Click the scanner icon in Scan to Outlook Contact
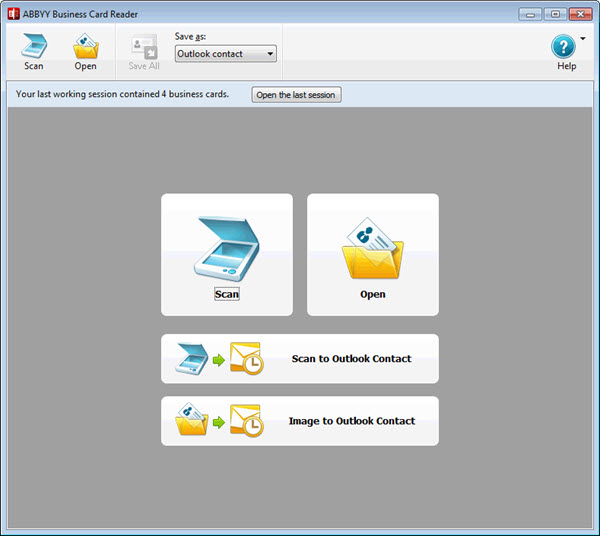 (190, 358)
